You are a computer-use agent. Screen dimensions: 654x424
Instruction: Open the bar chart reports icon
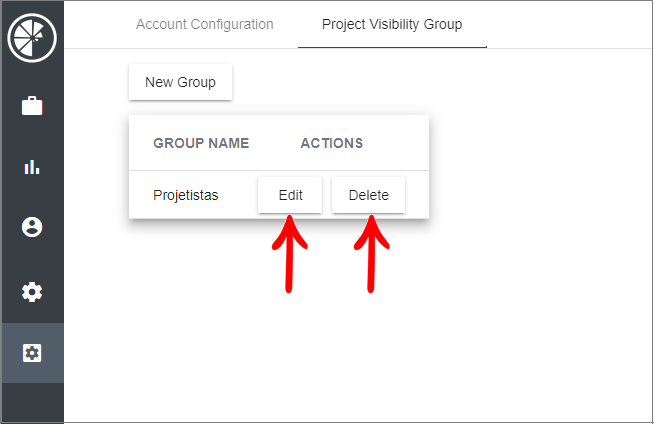point(32,167)
